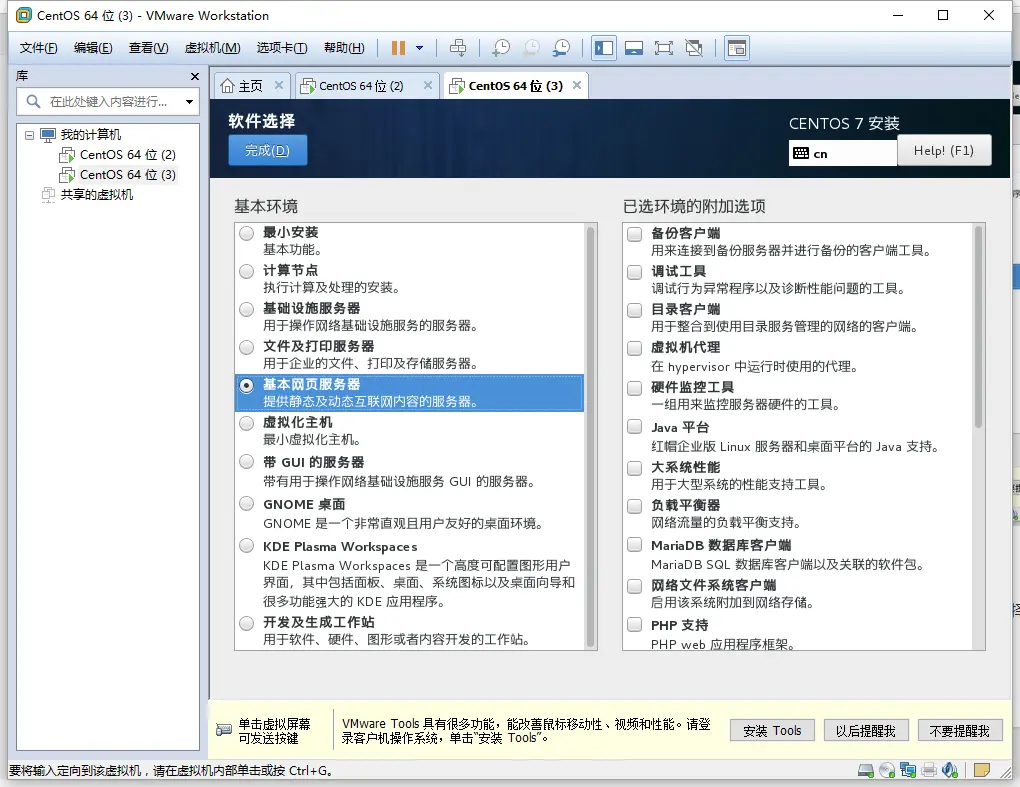Select the 虚拟化主机 radio button
This screenshot has width=1020, height=787.
pos(247,423)
